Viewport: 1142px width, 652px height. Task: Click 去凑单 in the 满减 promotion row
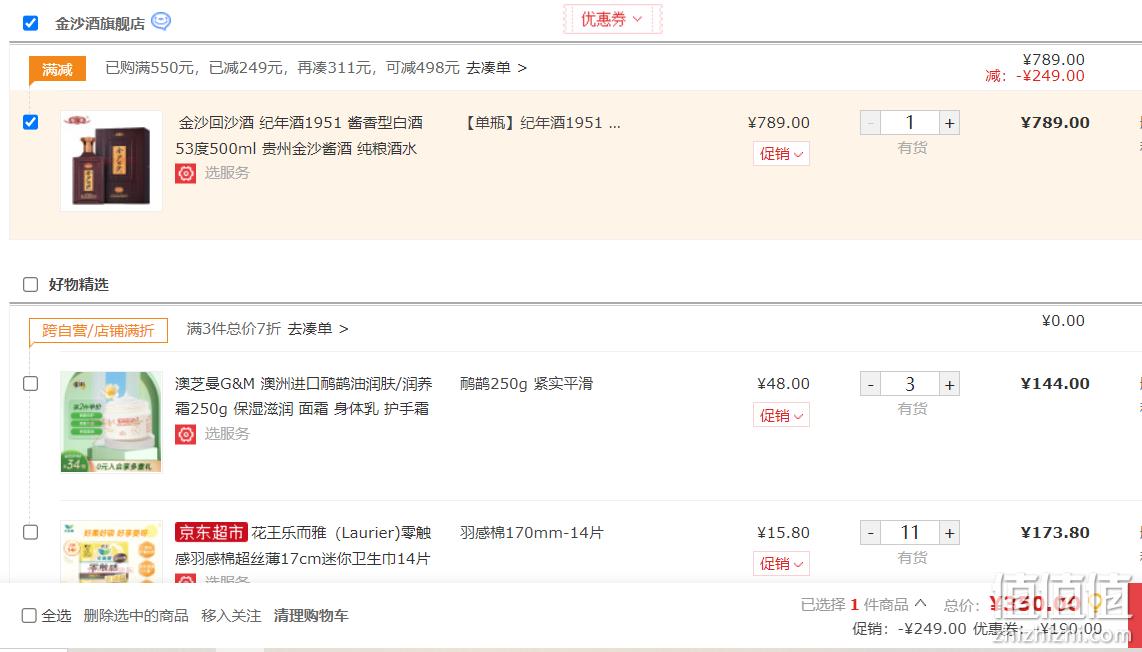(x=496, y=68)
